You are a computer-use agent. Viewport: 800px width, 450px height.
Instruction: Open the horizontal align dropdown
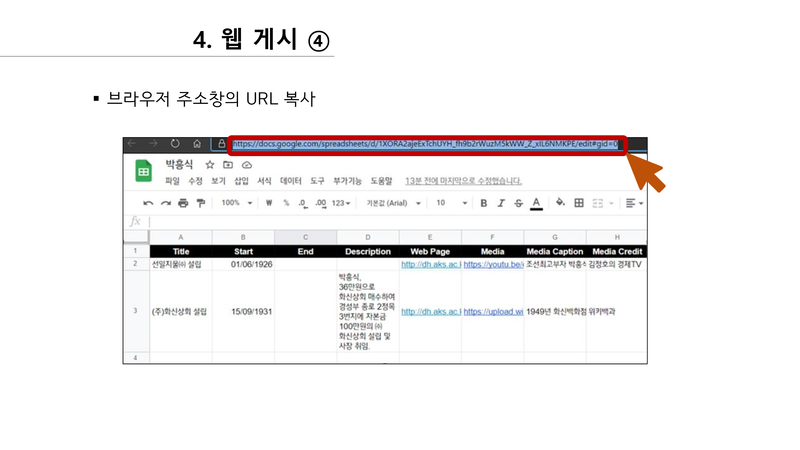634,203
